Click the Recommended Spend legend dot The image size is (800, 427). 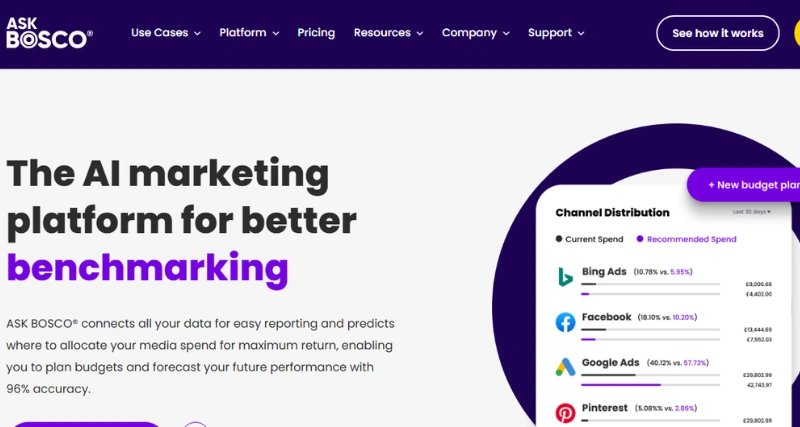640,239
